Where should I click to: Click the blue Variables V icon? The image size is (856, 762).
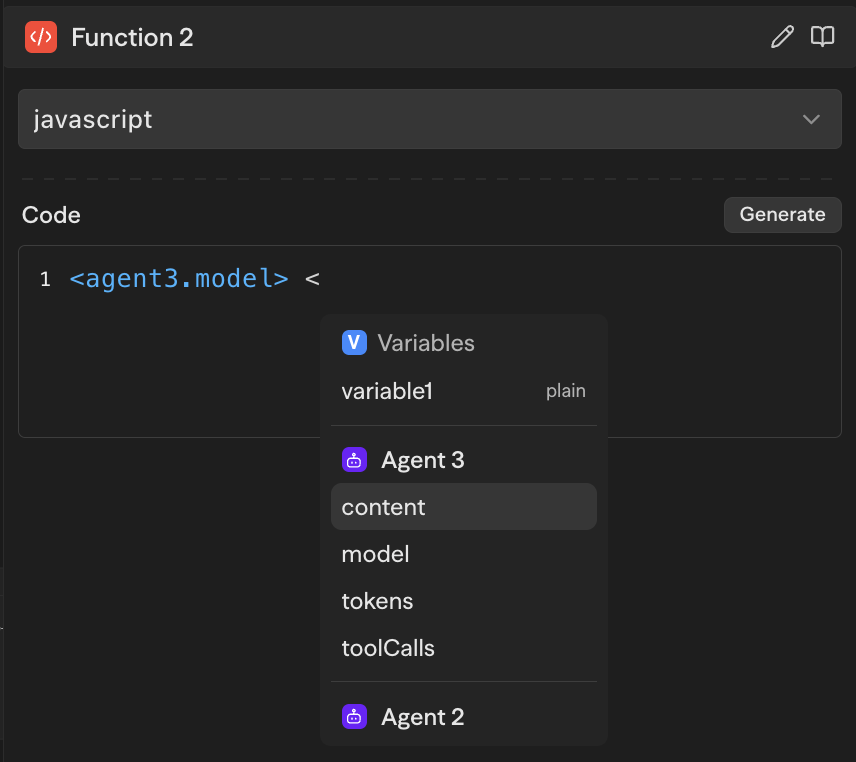[x=354, y=343]
